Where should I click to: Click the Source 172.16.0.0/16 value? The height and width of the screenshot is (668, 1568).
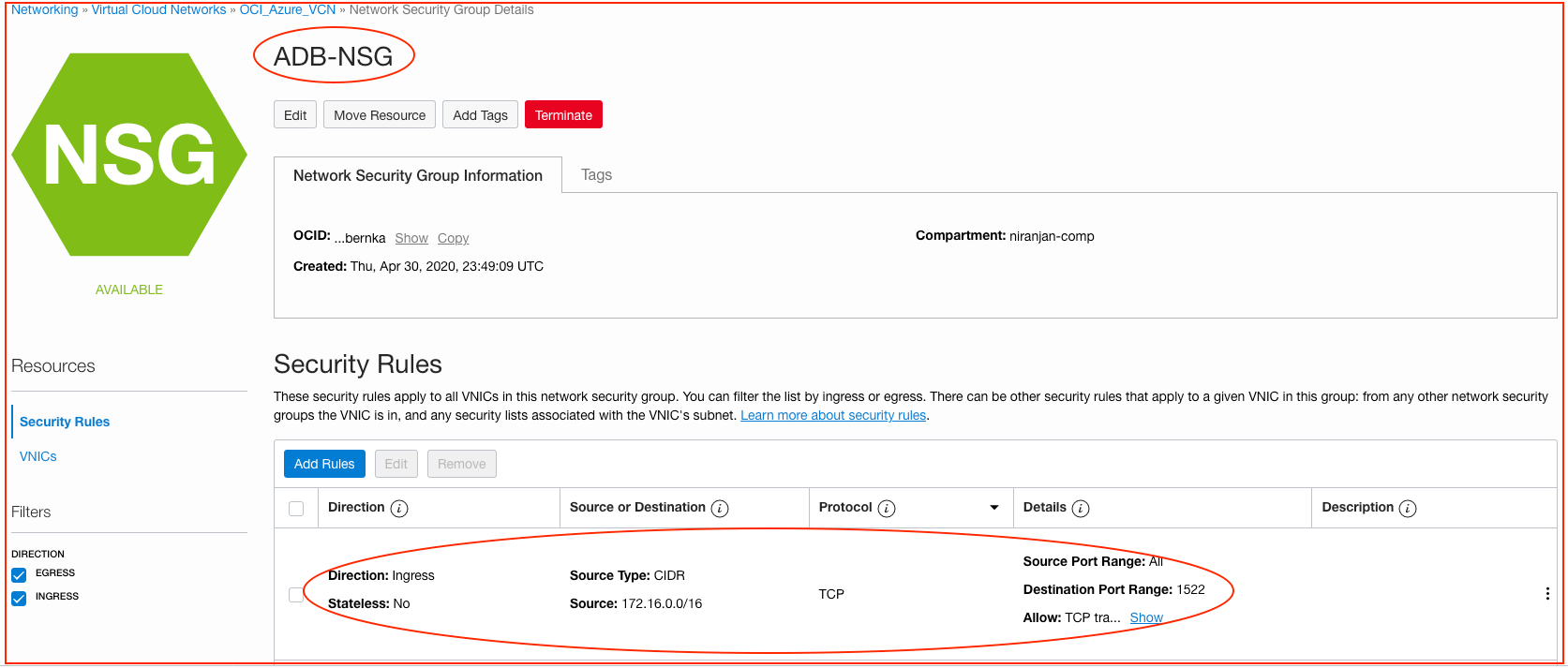coord(662,603)
